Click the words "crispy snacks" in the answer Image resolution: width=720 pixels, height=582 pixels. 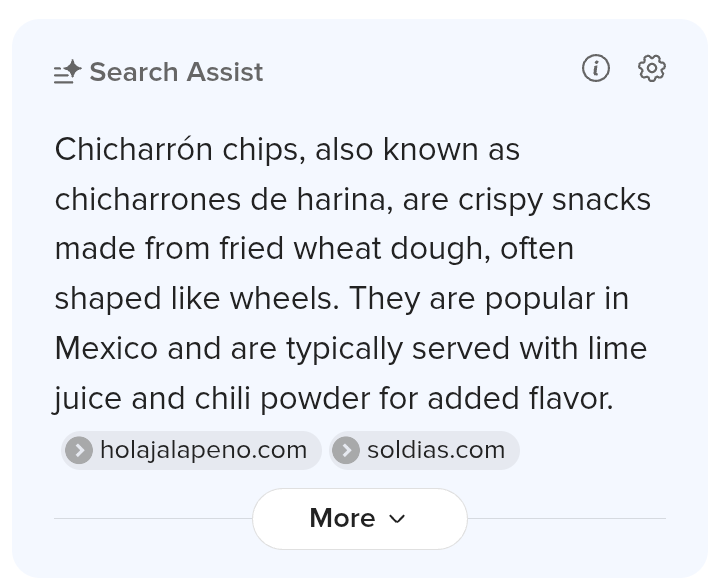point(554,199)
